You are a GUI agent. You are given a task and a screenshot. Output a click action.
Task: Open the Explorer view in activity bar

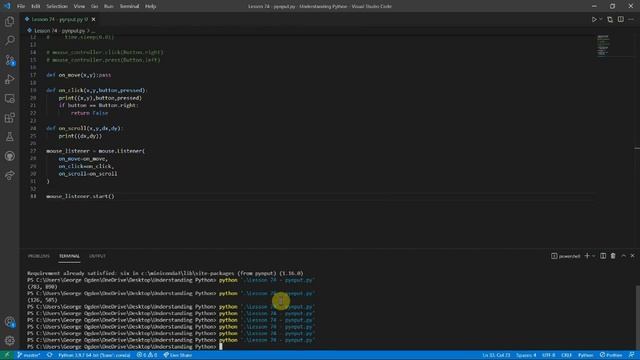tap(9, 21)
